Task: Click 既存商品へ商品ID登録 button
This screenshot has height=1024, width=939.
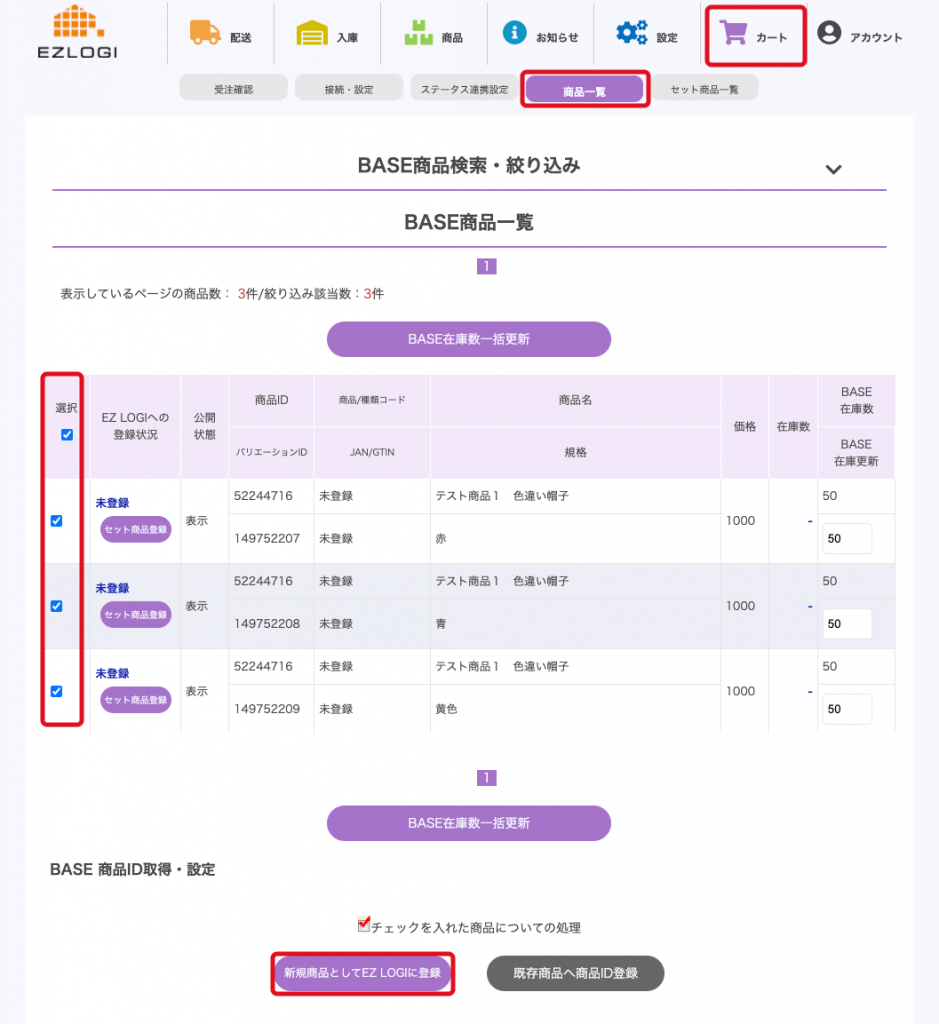Action: click(575, 973)
